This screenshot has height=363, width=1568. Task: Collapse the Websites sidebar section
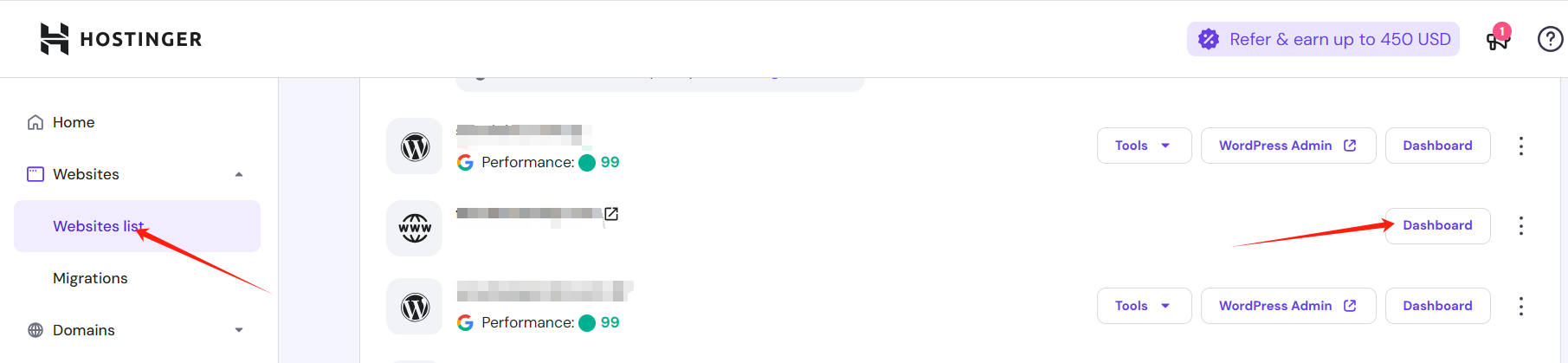239,174
